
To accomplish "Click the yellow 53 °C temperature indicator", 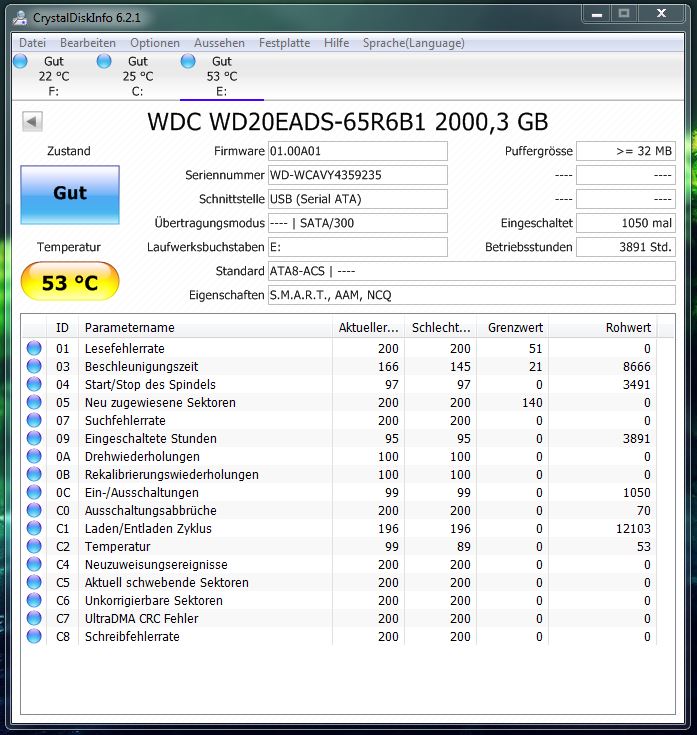I will (70, 281).
